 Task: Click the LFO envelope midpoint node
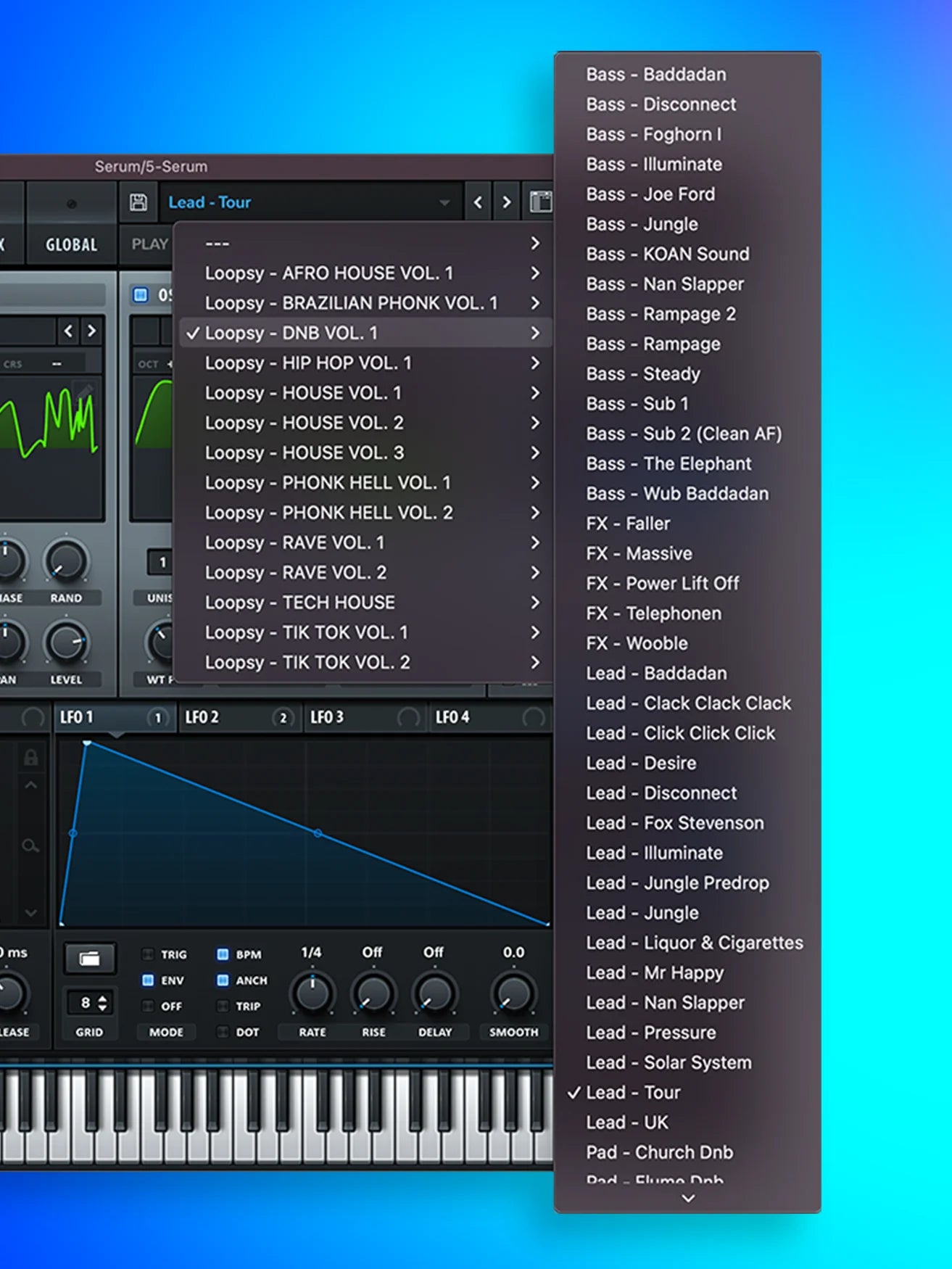pos(318,833)
